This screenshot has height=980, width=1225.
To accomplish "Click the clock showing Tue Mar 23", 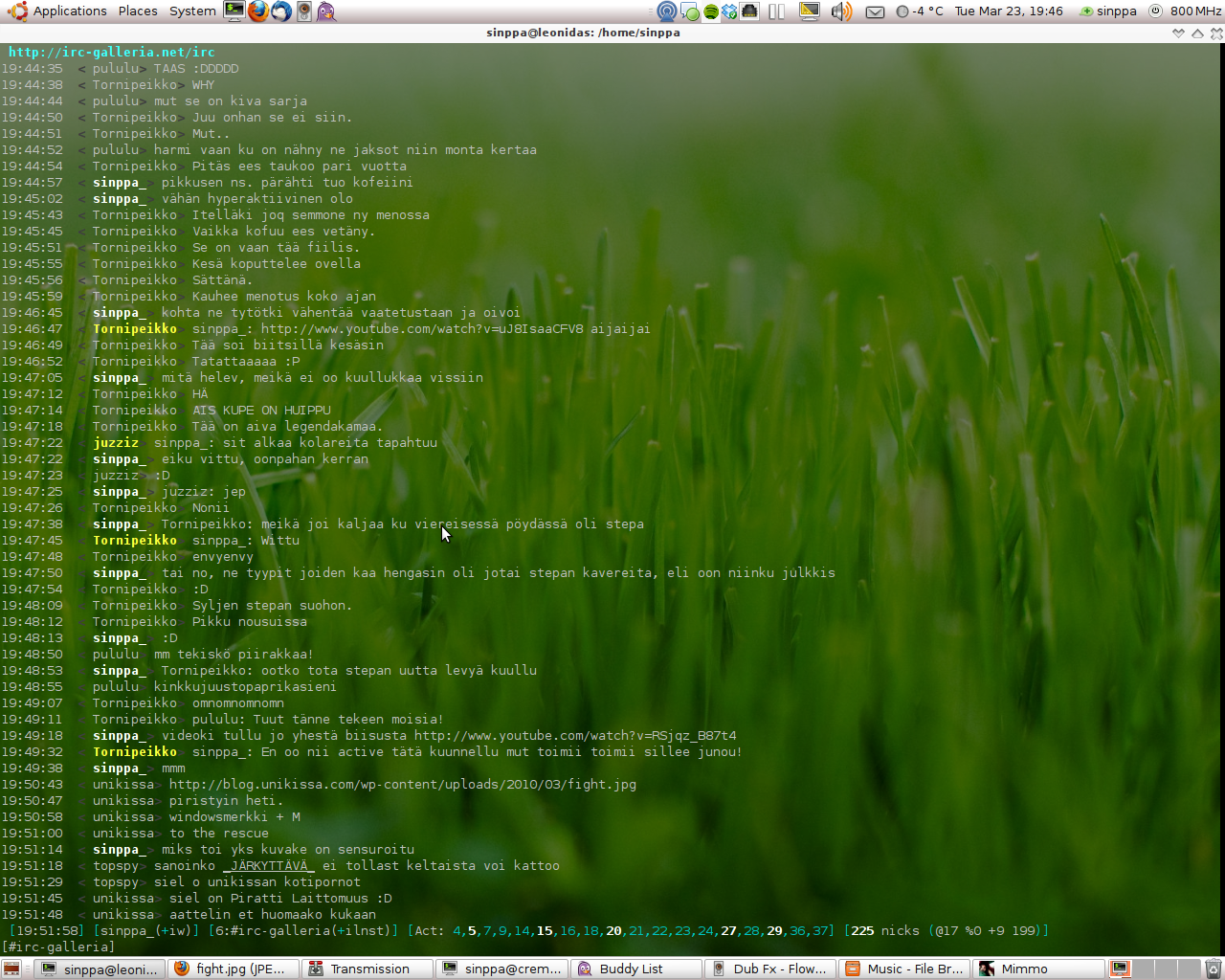I will point(1008,11).
